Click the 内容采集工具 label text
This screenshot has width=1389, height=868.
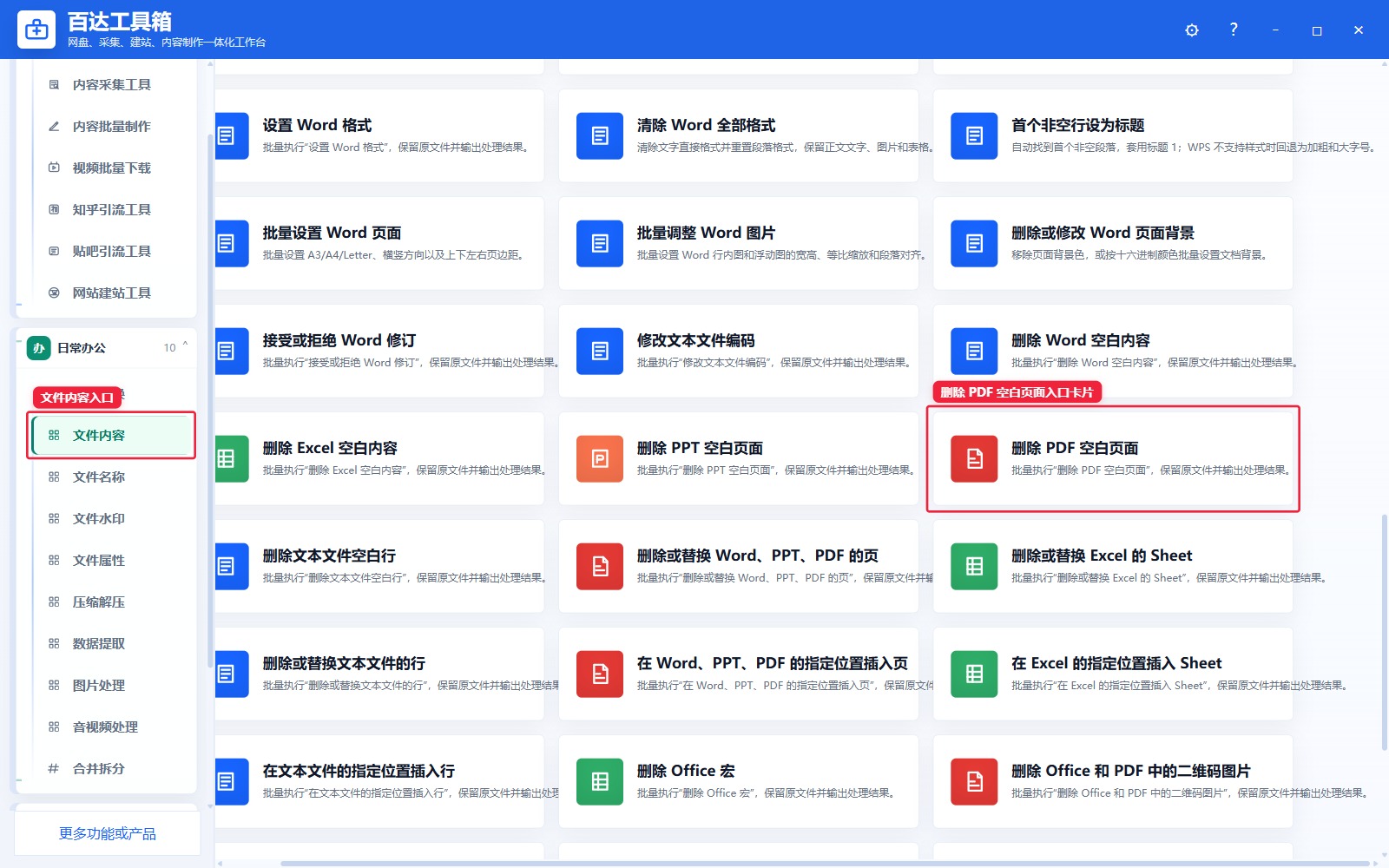(111, 84)
